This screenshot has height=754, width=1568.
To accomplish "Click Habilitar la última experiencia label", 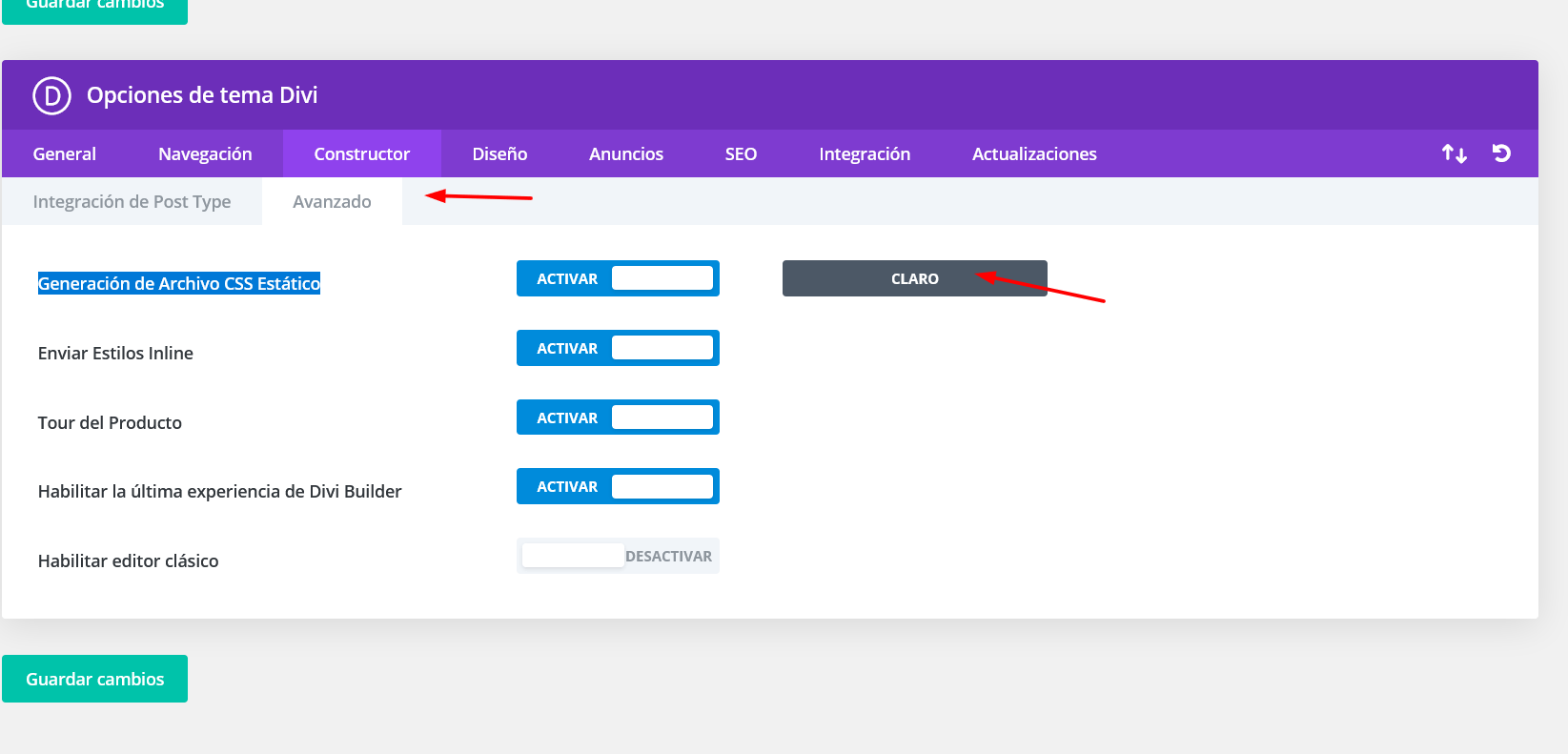I will tap(220, 491).
